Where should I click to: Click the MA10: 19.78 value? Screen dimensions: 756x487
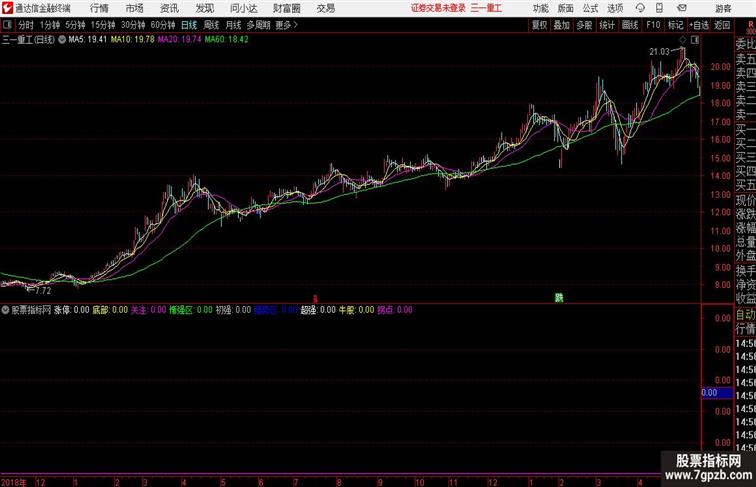[x=133, y=40]
